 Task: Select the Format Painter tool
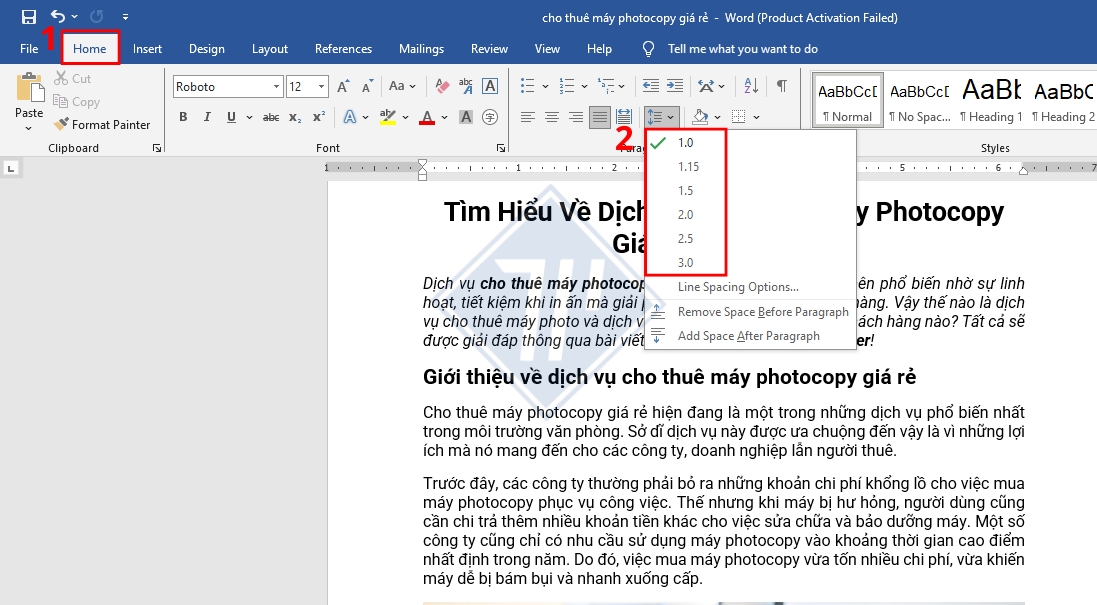point(103,124)
